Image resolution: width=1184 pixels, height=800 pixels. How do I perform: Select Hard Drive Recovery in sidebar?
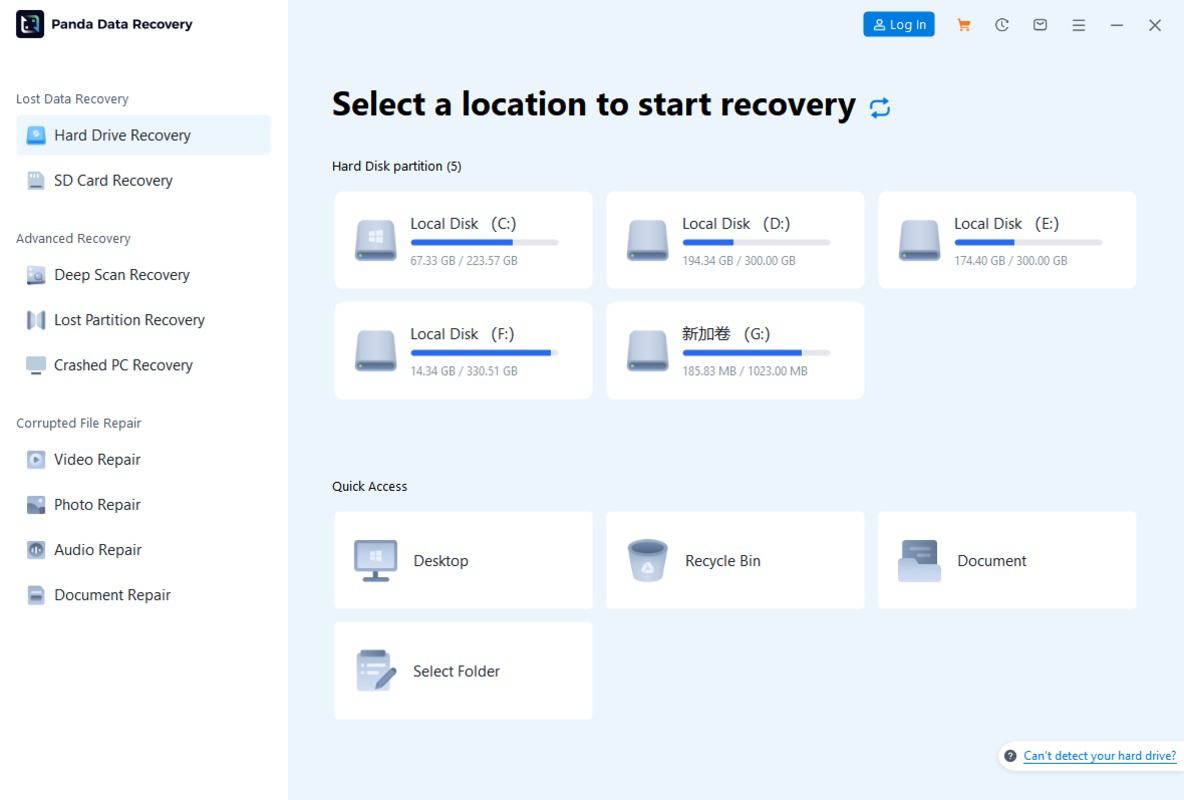click(143, 135)
